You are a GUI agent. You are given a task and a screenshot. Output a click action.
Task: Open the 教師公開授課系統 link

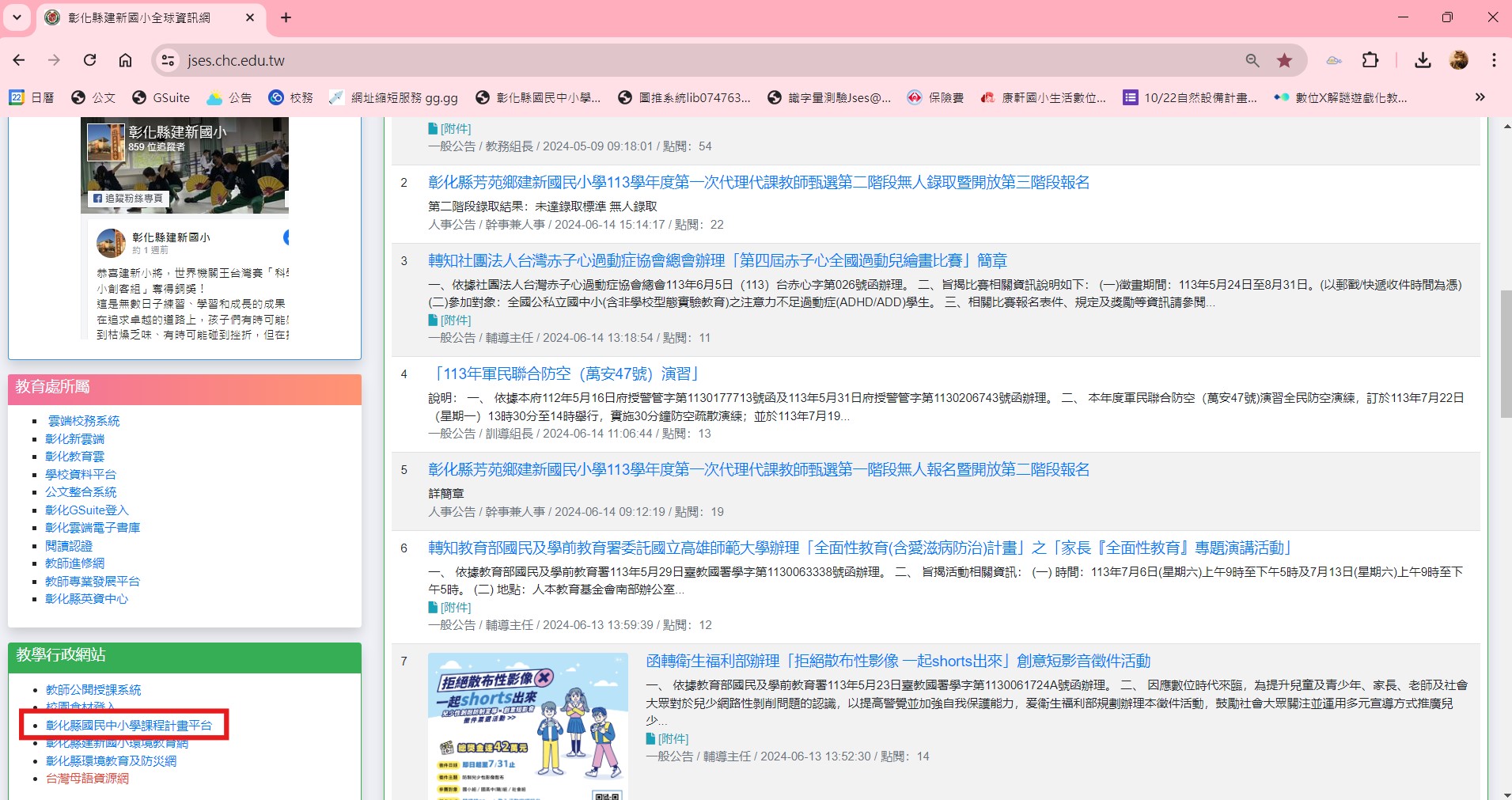coord(93,690)
